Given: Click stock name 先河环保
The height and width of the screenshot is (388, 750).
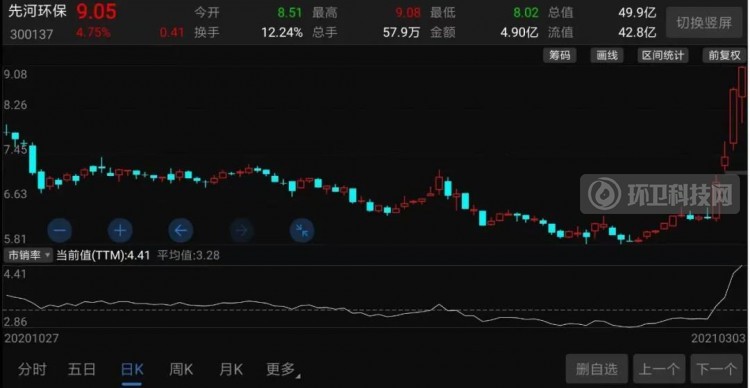Looking at the screenshot, I should 38,11.
